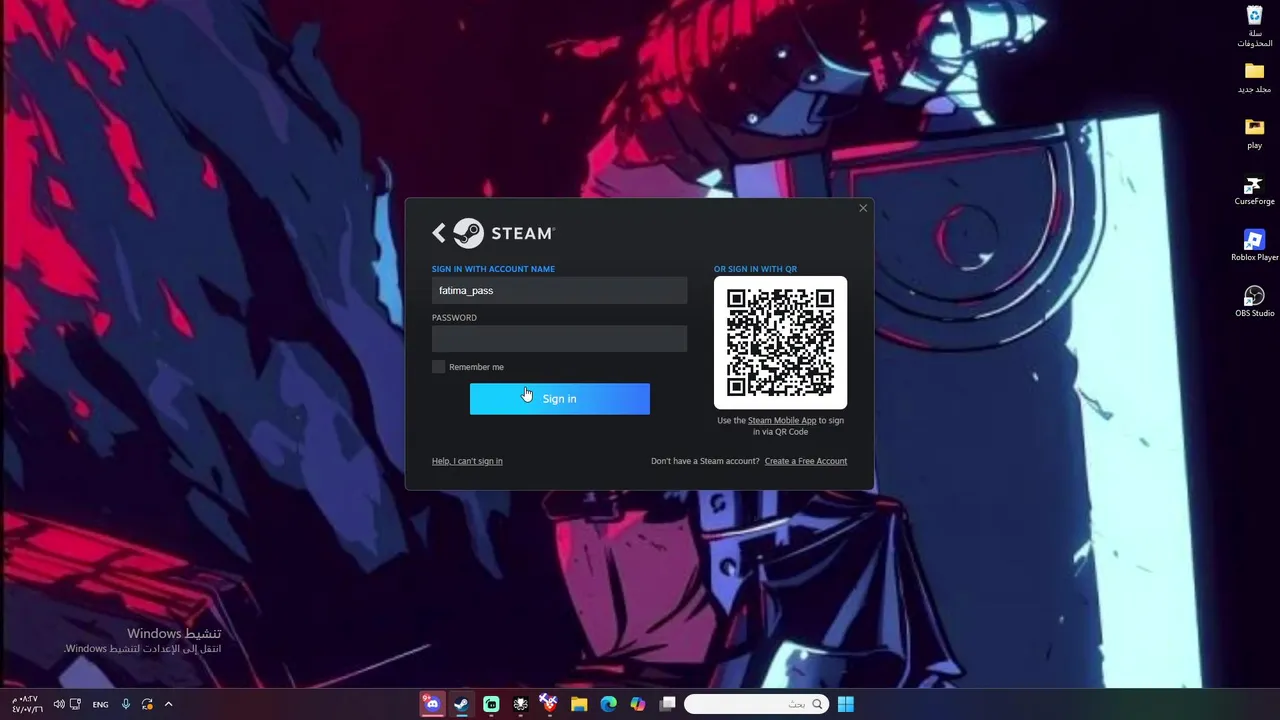
Task: Open the volume control in system tray
Action: click(59, 704)
